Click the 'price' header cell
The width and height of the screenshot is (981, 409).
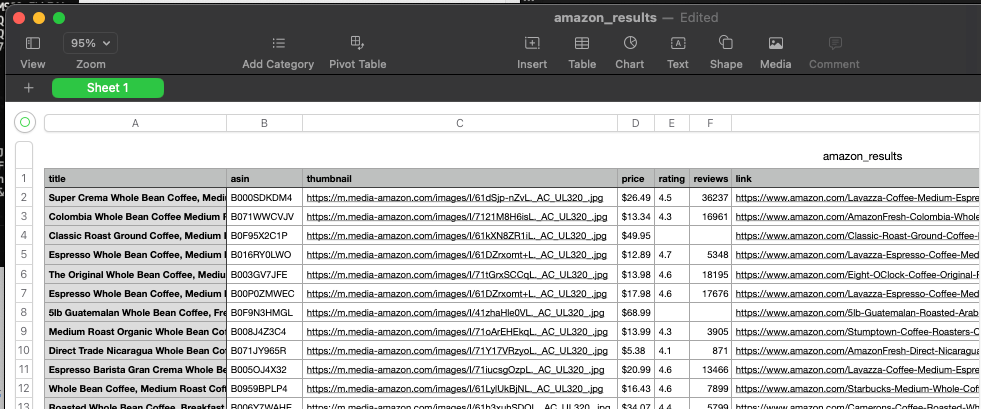click(636, 179)
